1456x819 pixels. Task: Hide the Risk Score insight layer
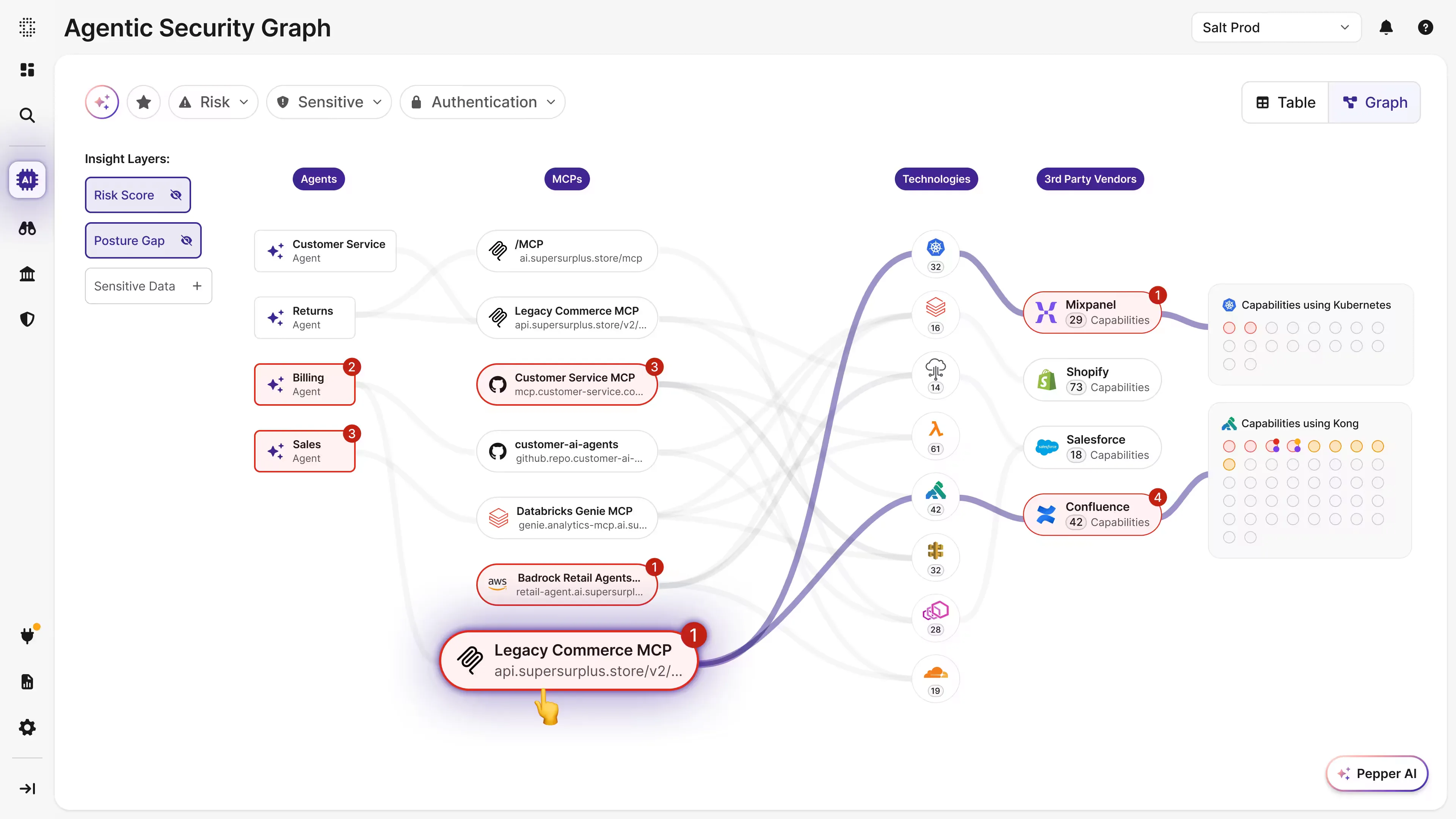176,195
